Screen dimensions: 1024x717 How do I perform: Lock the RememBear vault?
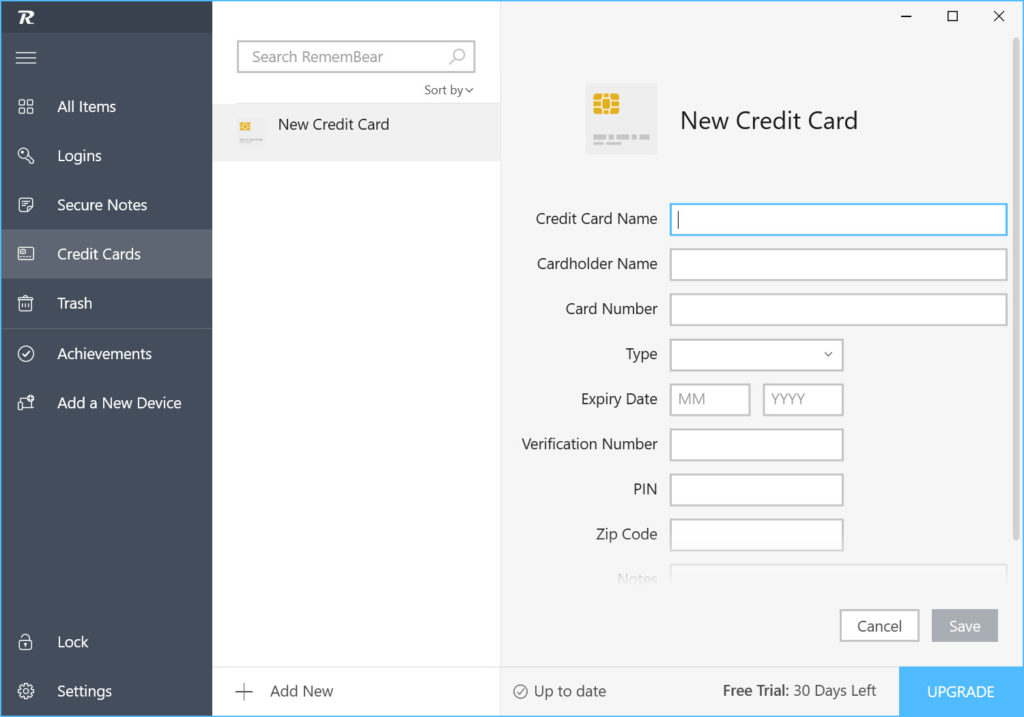(106, 642)
